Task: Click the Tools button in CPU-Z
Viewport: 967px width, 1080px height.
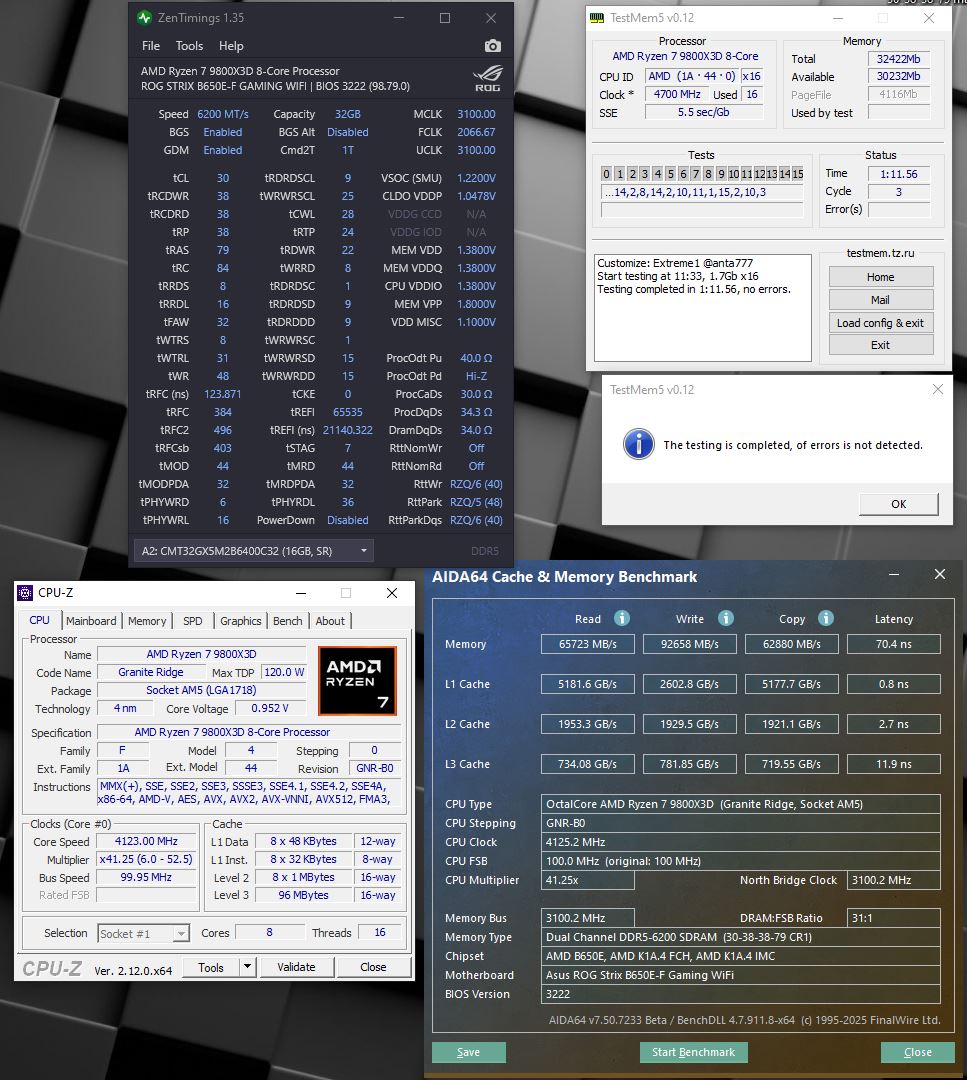Action: pyautogui.click(x=211, y=967)
